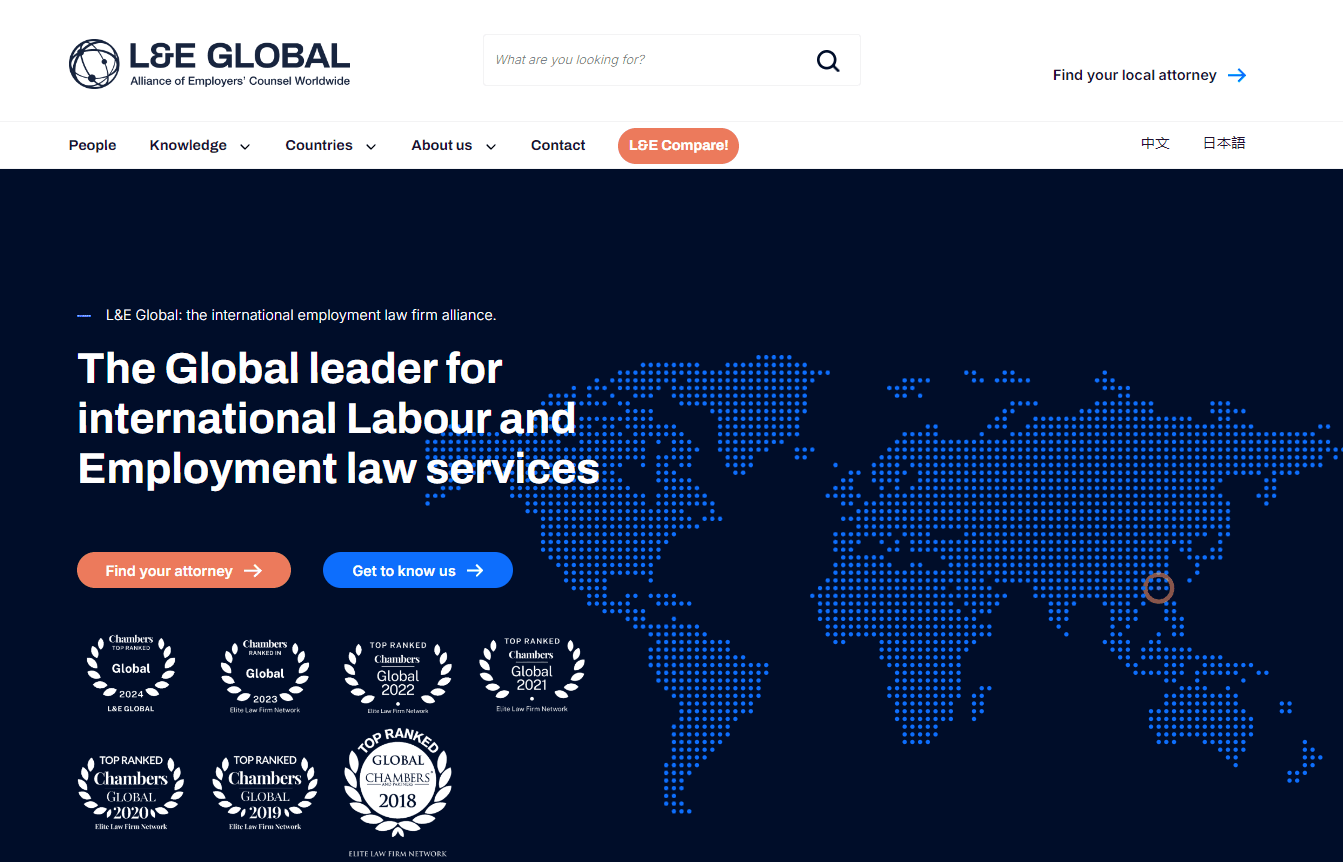The width and height of the screenshot is (1343, 862).
Task: Open the Chambers Global 2020 badge
Action: pyautogui.click(x=131, y=793)
